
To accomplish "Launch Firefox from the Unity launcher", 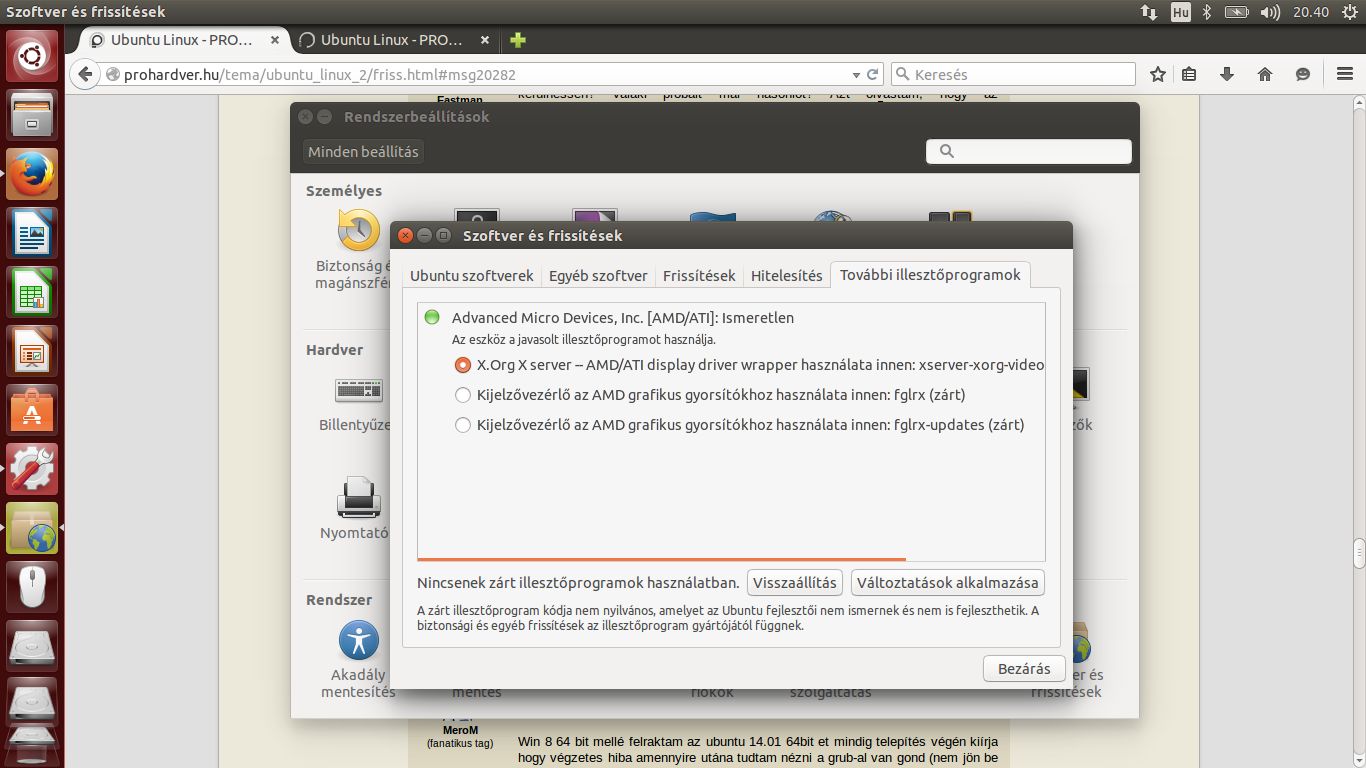I will pyautogui.click(x=32, y=174).
